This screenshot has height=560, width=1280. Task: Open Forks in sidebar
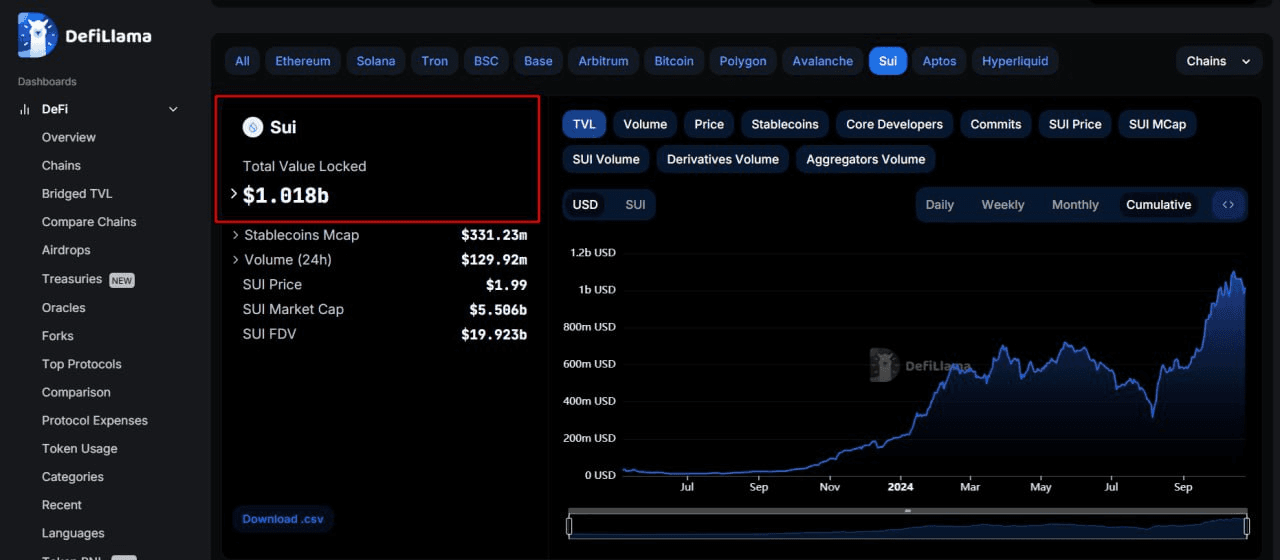point(58,336)
